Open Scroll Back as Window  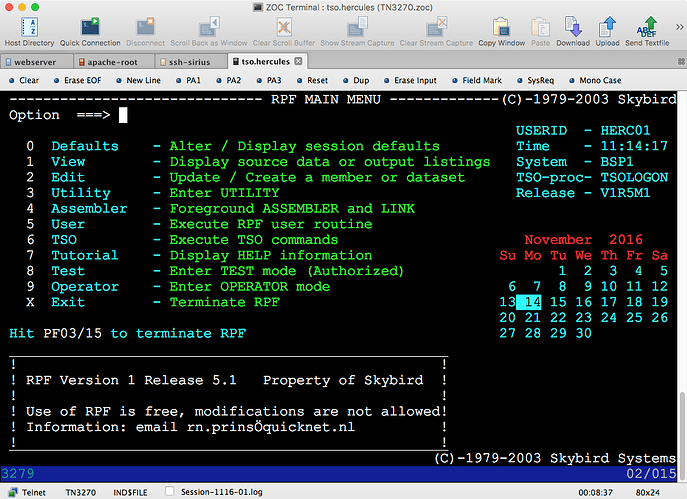209,27
